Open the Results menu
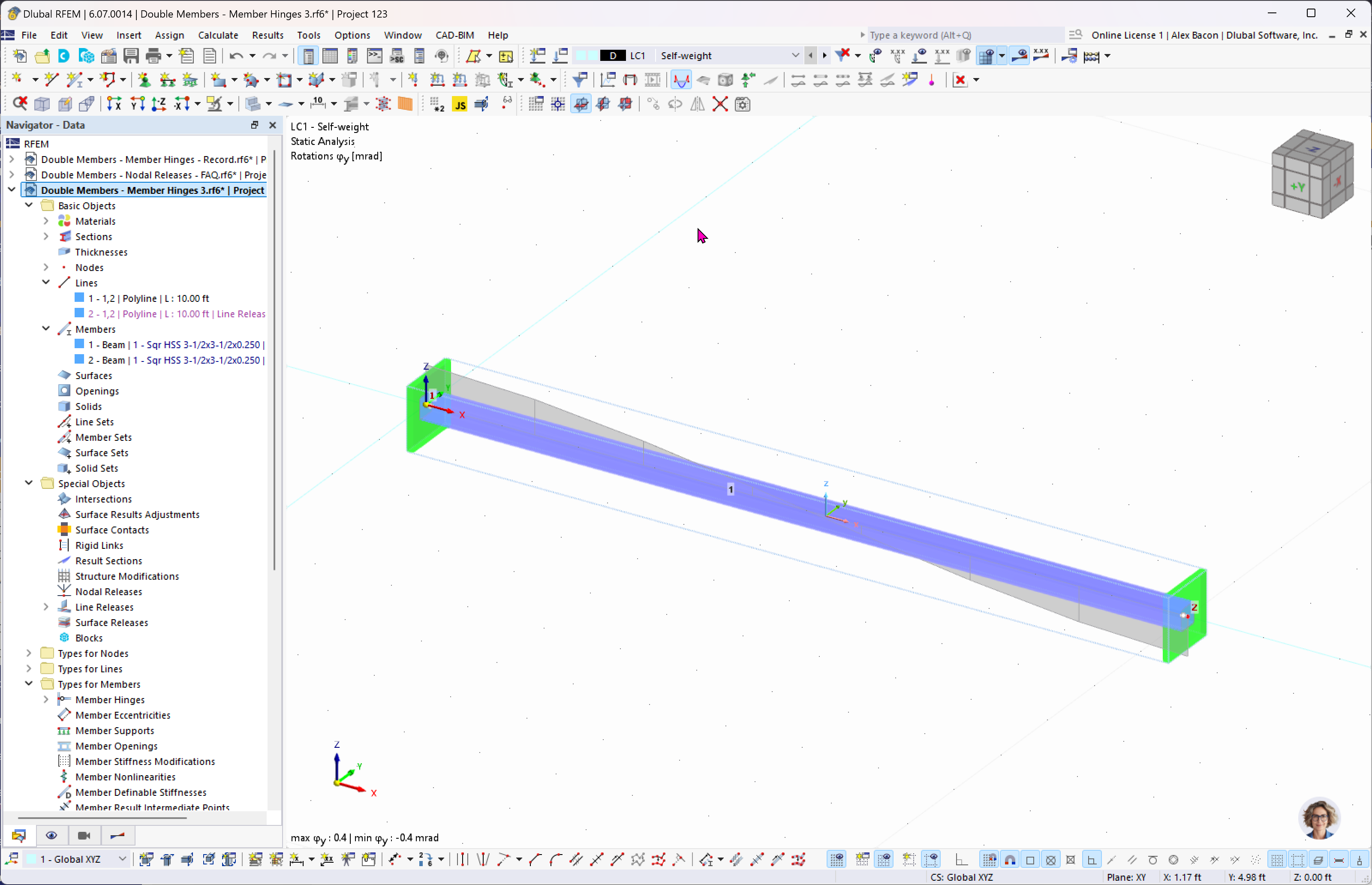The image size is (1372, 885). click(267, 35)
